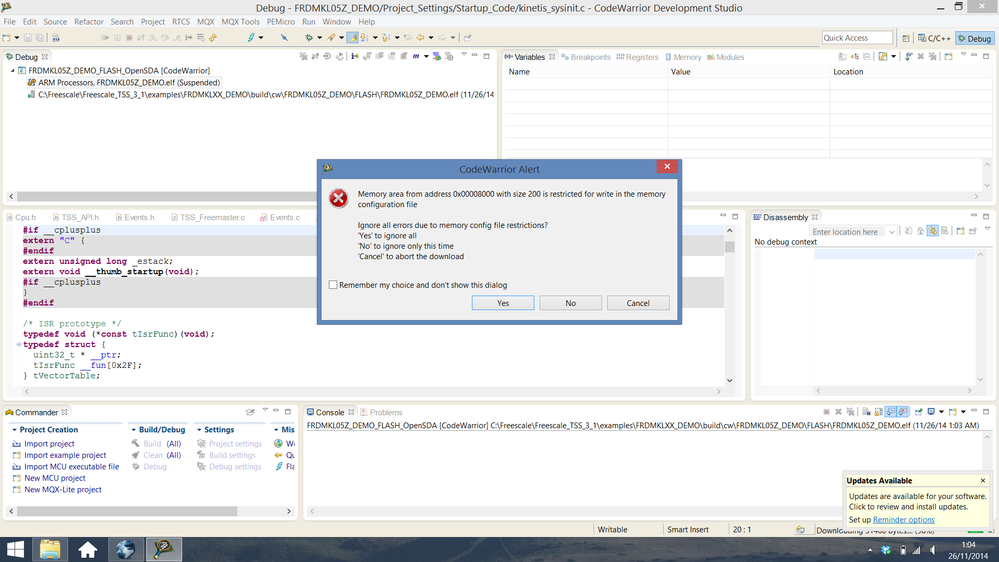The width and height of the screenshot is (999, 562).
Task: Switch to the Modules tab
Action: tap(726, 57)
